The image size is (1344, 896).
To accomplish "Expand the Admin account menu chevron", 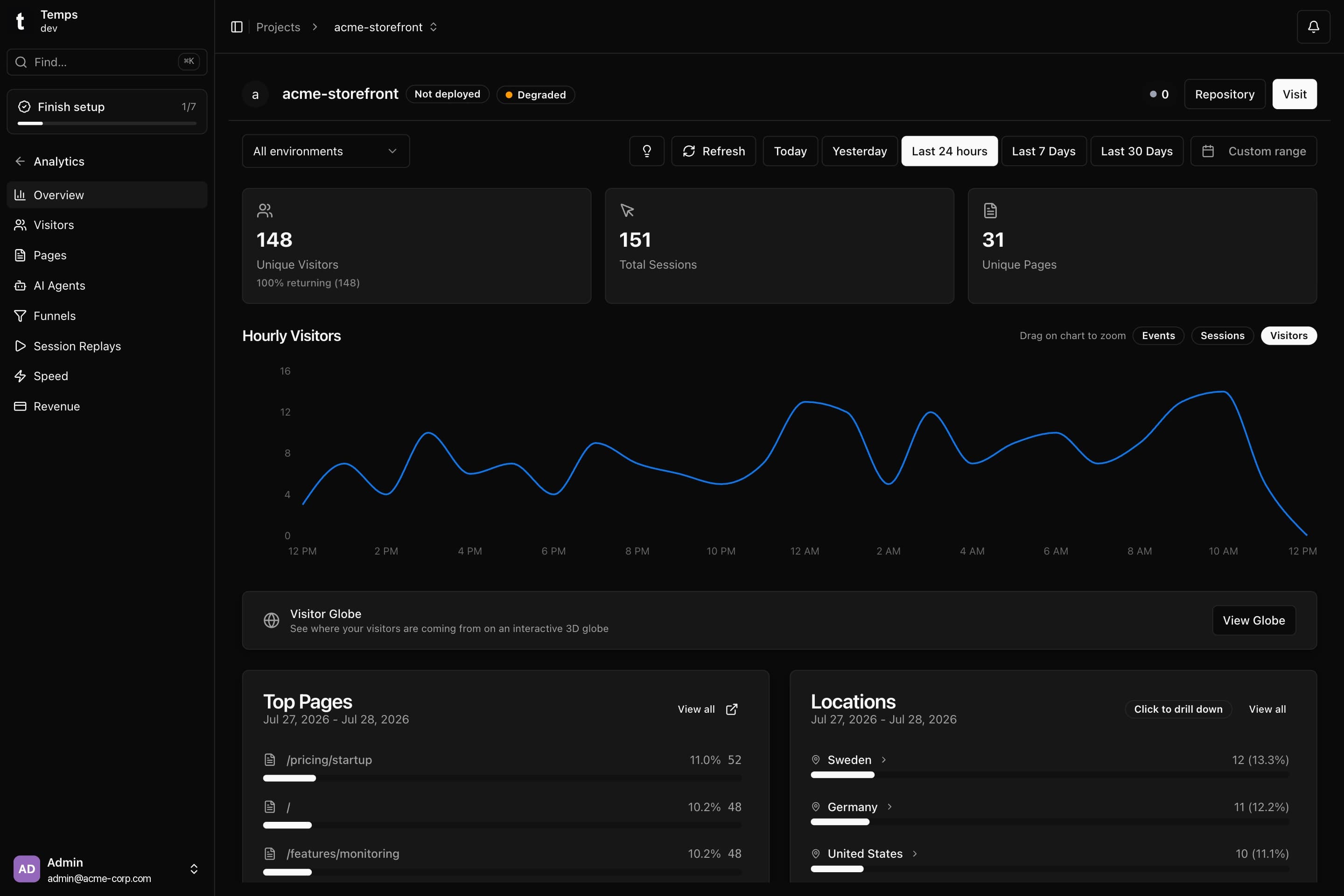I will tap(194, 868).
